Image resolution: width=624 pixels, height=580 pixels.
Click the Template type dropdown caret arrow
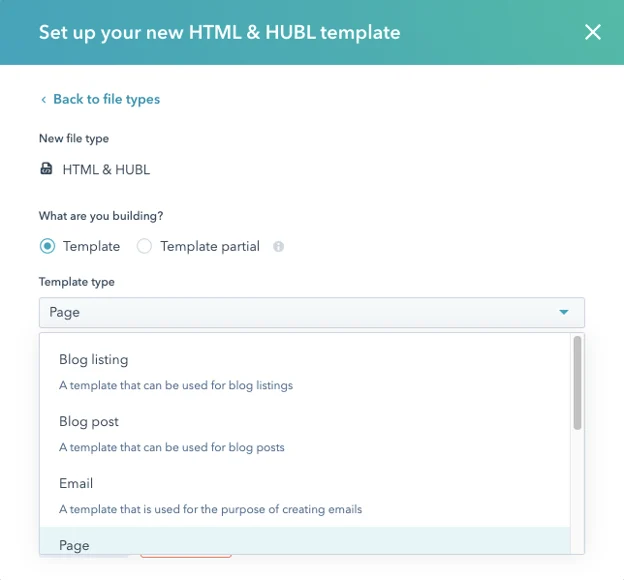pos(564,312)
